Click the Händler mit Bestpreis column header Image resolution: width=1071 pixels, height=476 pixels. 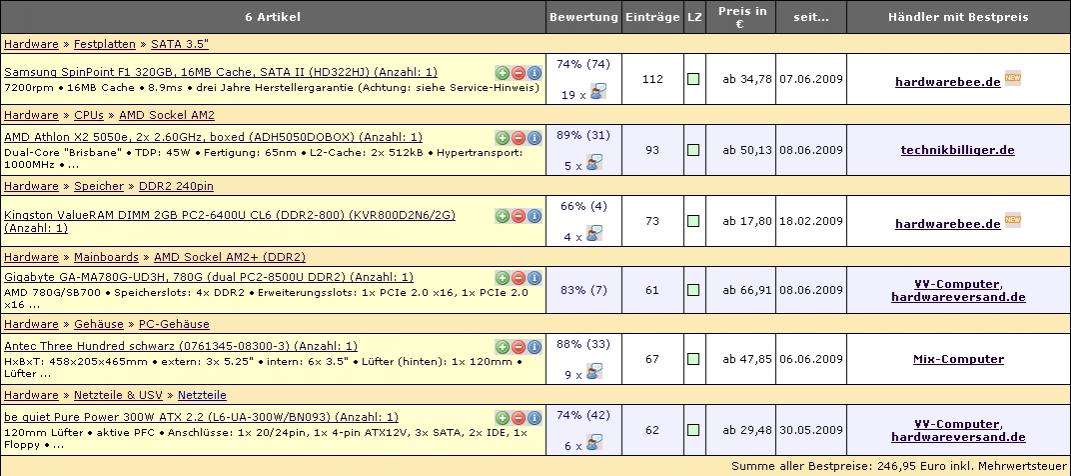click(958, 17)
